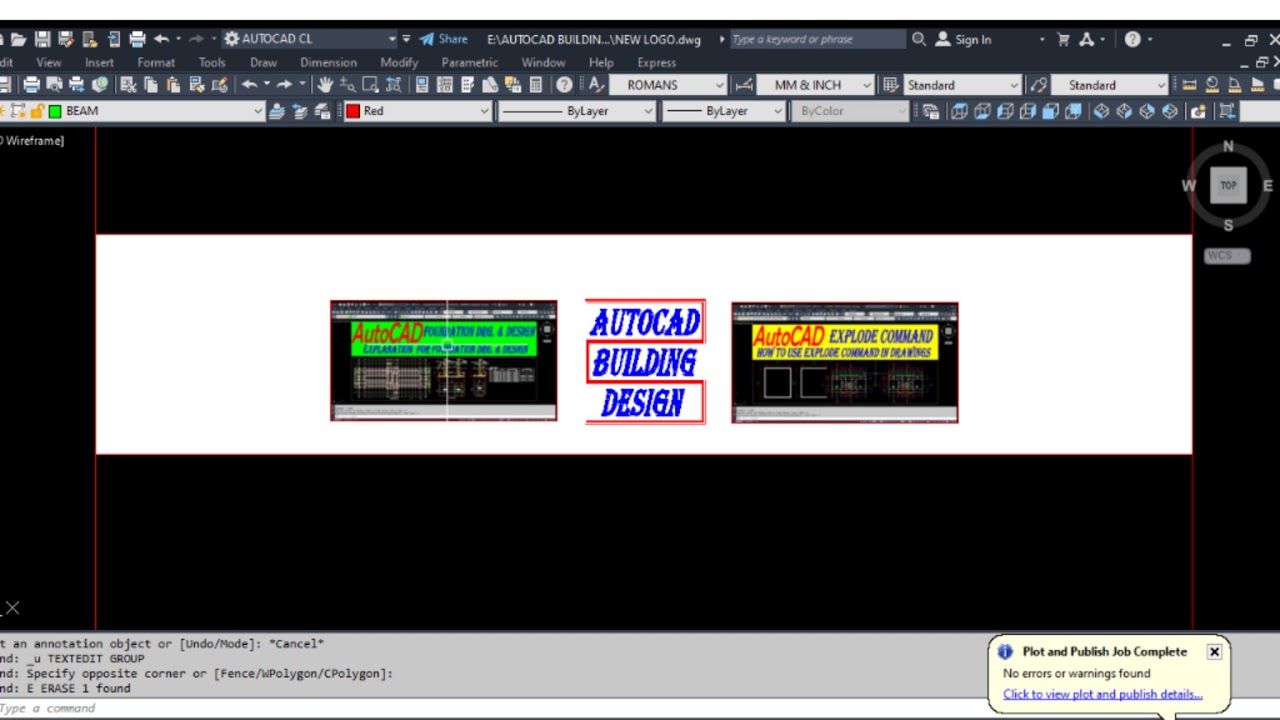Click the Zoom Realtime icon
The width and height of the screenshot is (1280, 720).
point(348,85)
